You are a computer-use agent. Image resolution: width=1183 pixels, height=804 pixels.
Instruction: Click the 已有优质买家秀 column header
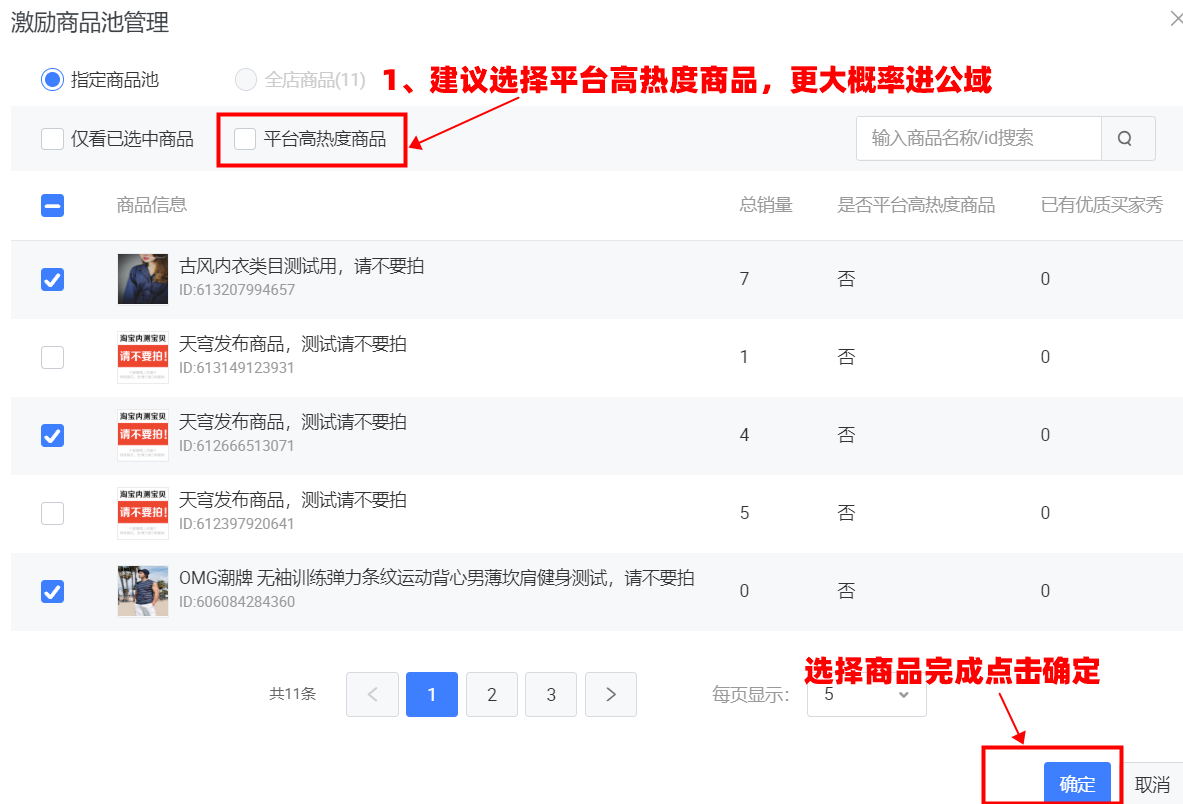pos(1102,205)
